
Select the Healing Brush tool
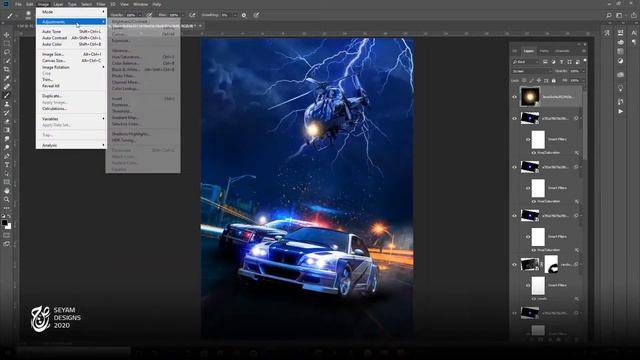(x=7, y=87)
